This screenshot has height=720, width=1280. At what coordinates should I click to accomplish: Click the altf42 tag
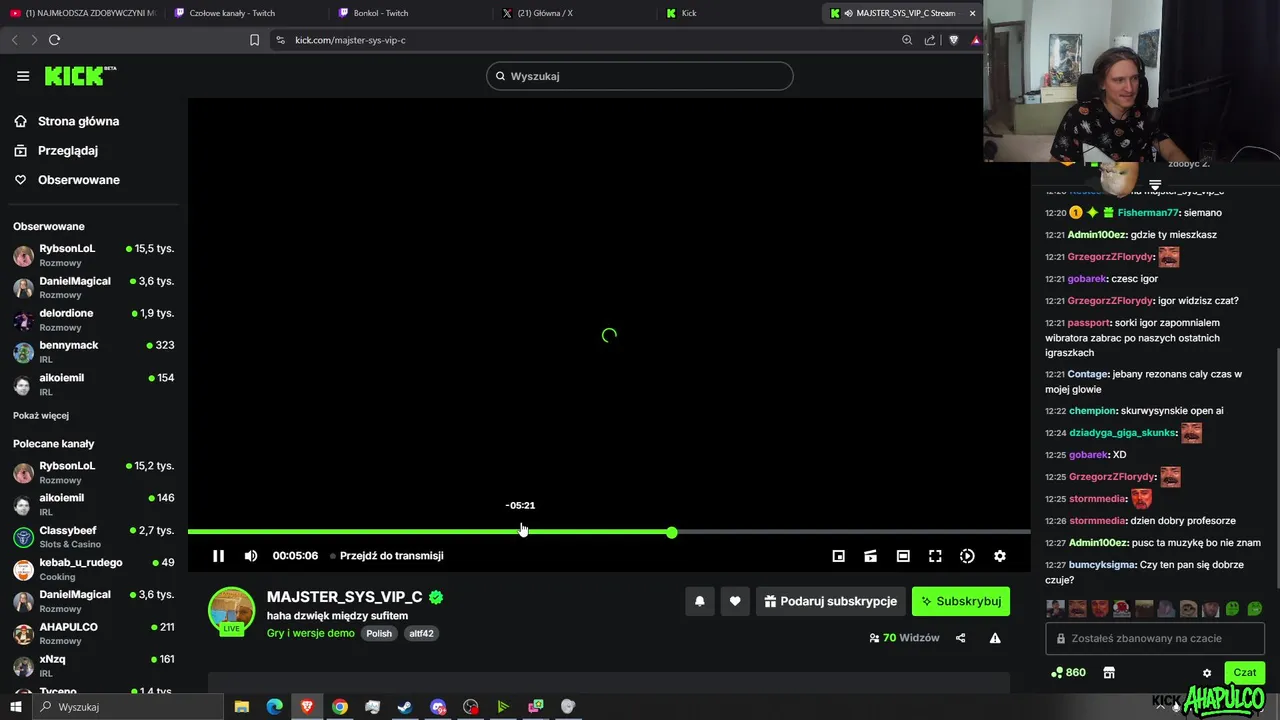point(421,633)
